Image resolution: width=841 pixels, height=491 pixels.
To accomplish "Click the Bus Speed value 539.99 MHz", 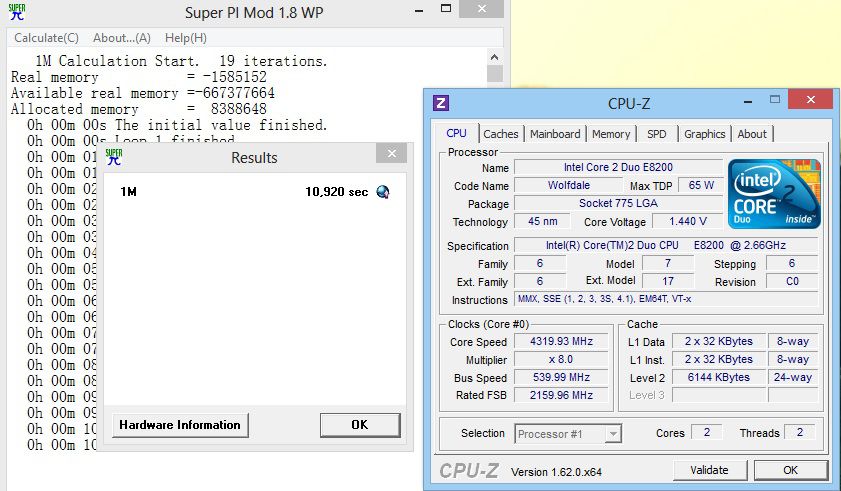I will point(561,377).
